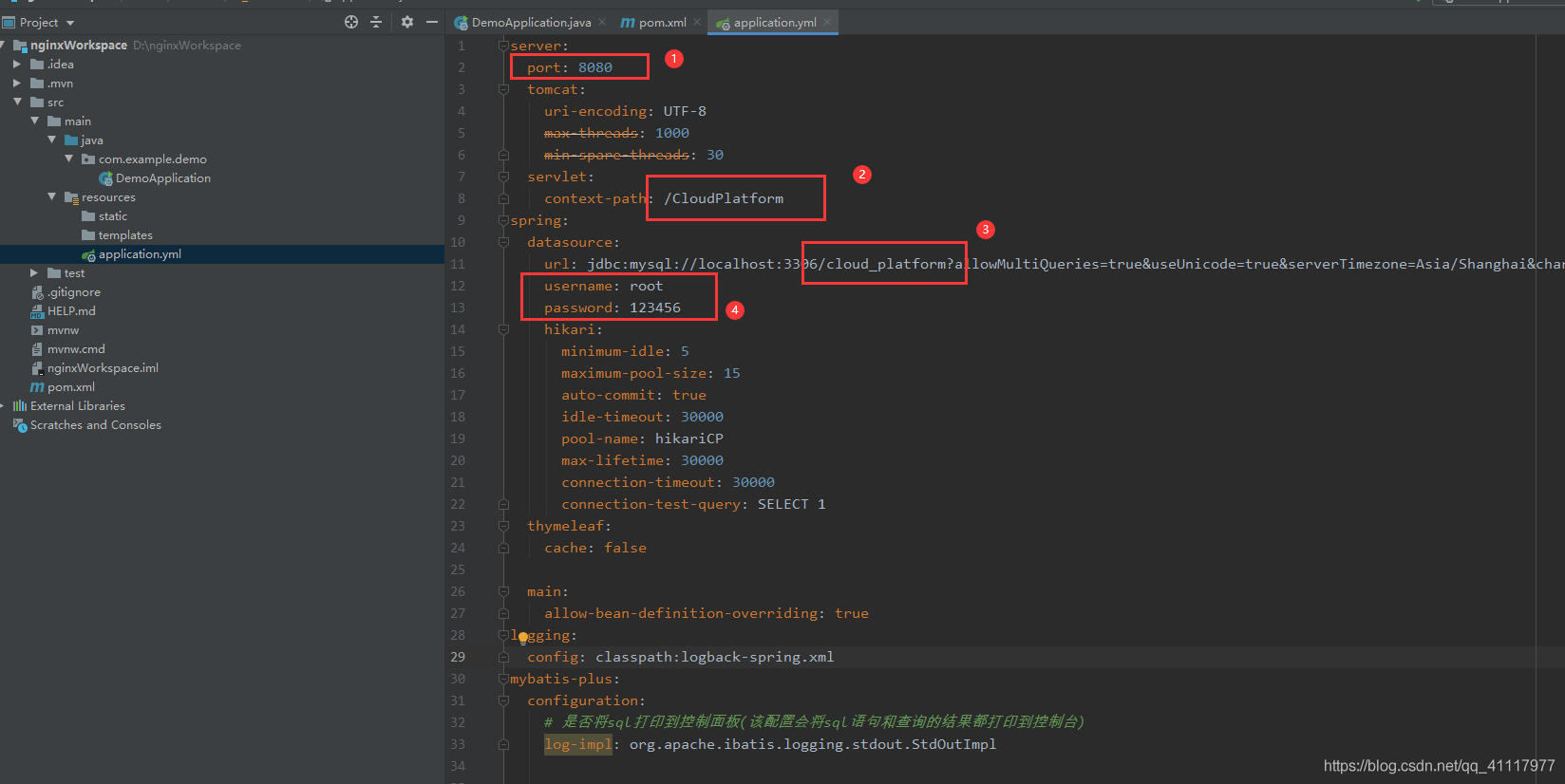Expand the test folder
1565x784 pixels.
tap(34, 273)
